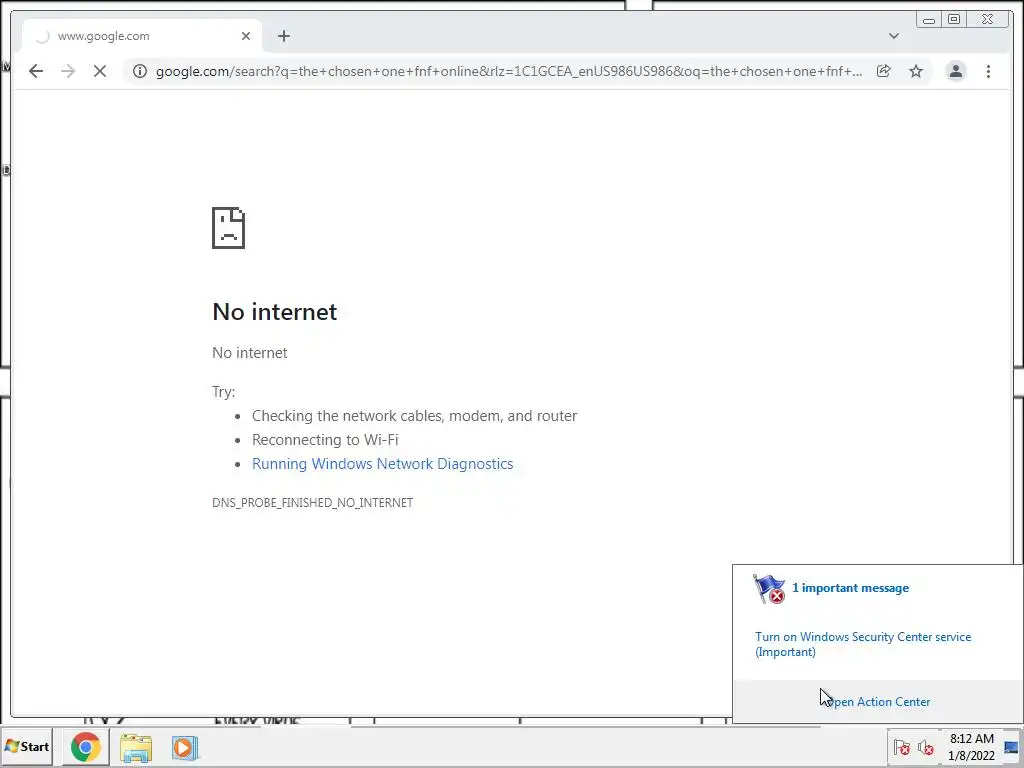Open a new tab with plus button
This screenshot has height=768, width=1024.
[x=283, y=36]
